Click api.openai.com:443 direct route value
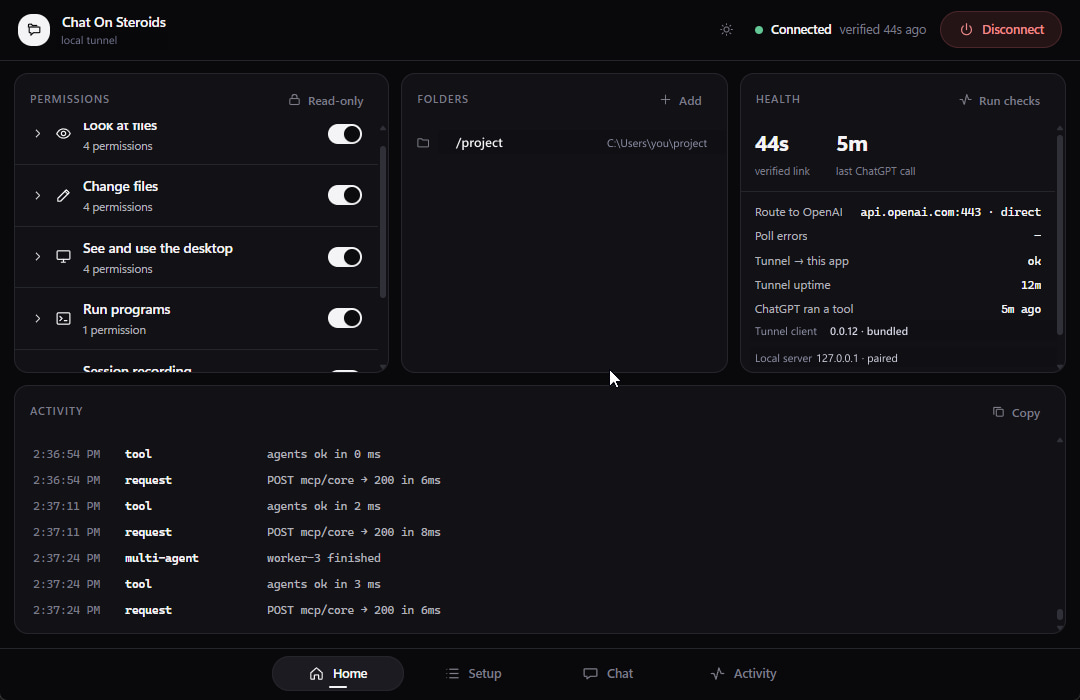Viewport: 1080px width, 700px height. point(951,212)
